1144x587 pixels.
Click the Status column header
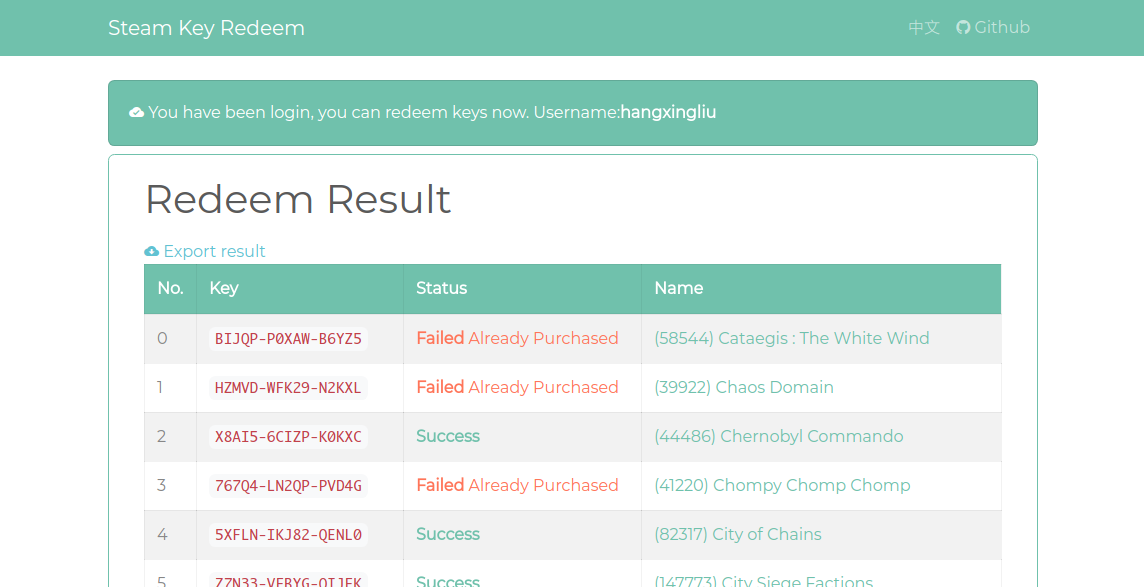point(522,288)
